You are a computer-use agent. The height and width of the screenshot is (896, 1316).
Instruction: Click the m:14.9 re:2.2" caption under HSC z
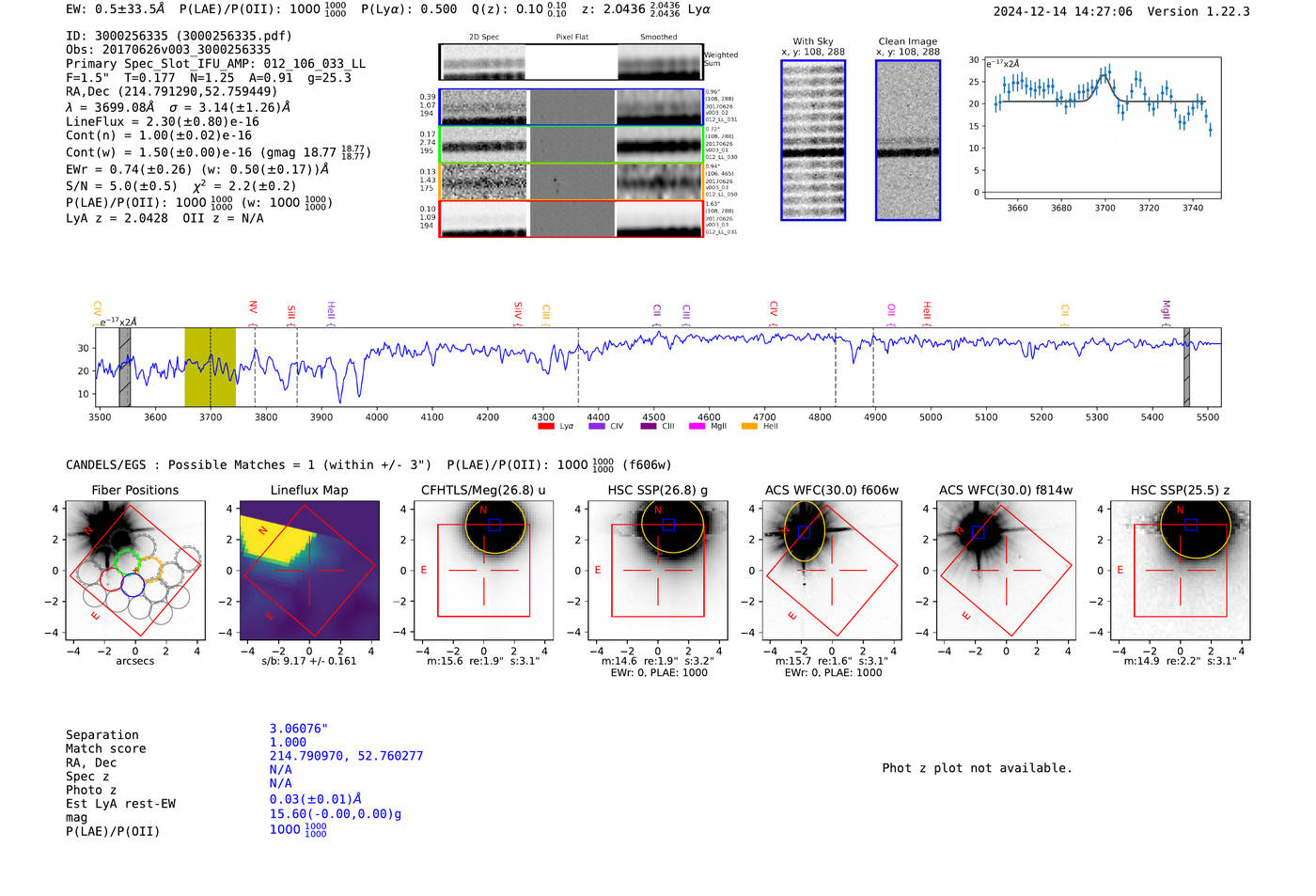pos(1181,661)
